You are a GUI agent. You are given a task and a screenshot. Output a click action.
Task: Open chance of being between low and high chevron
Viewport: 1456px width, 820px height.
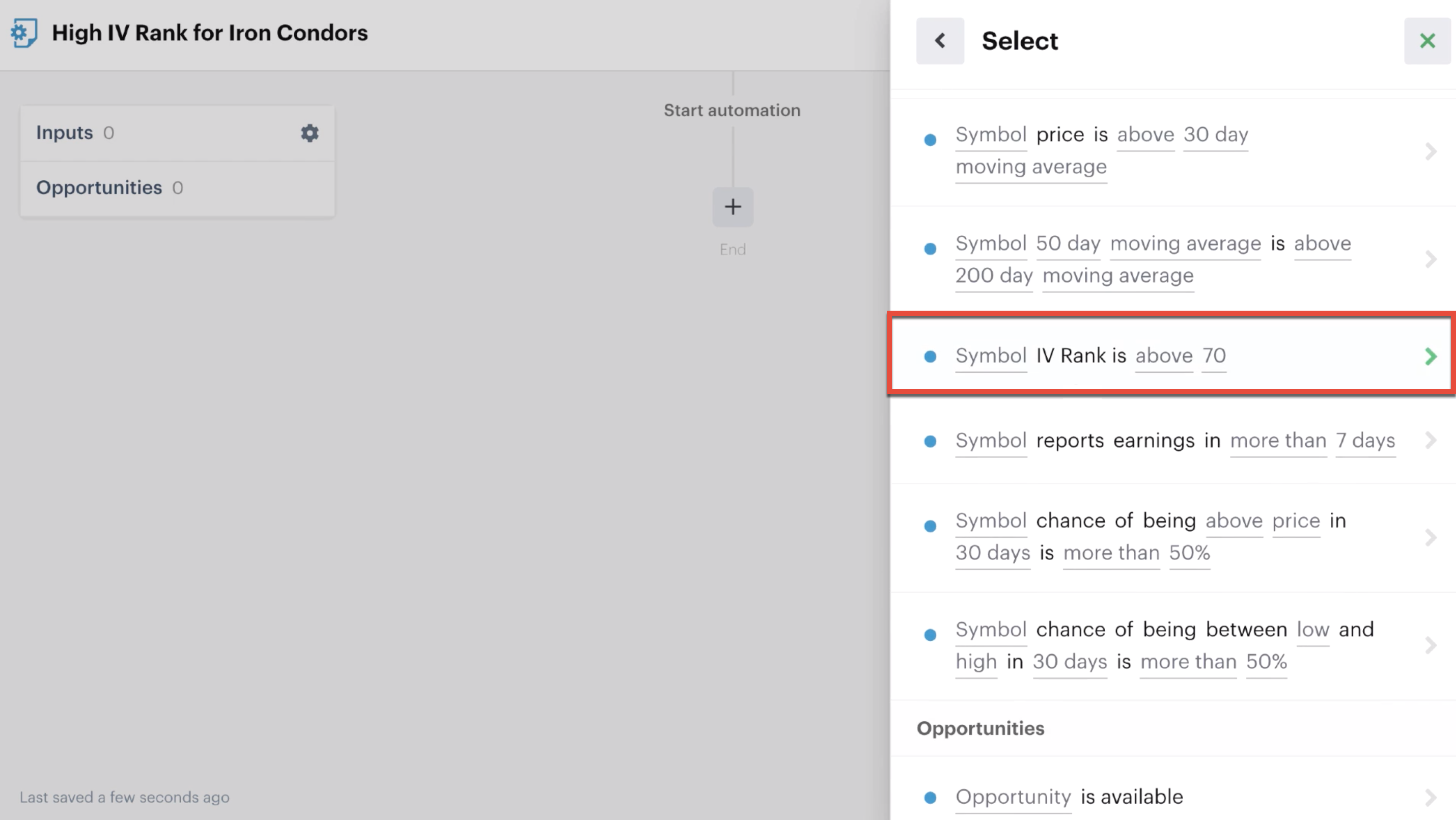coord(1431,645)
